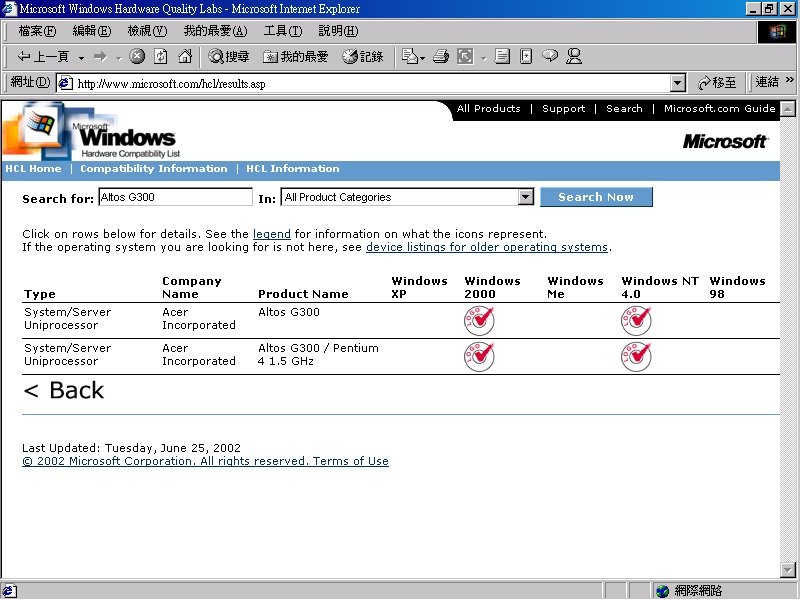Click the Microsoft logo on the page
The image size is (800, 600).
click(x=724, y=141)
